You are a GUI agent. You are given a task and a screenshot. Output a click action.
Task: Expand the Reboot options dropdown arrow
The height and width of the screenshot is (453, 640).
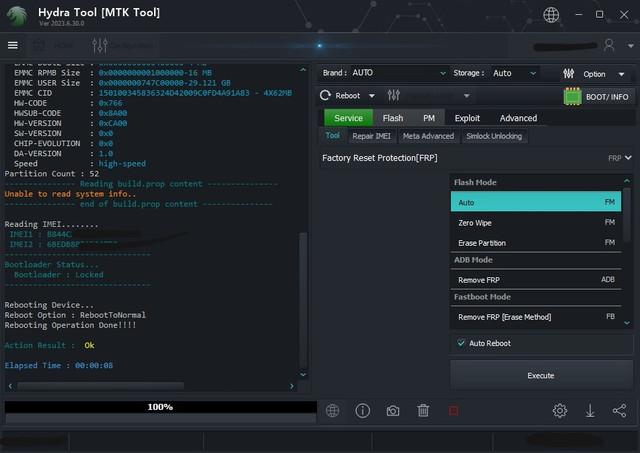point(372,96)
